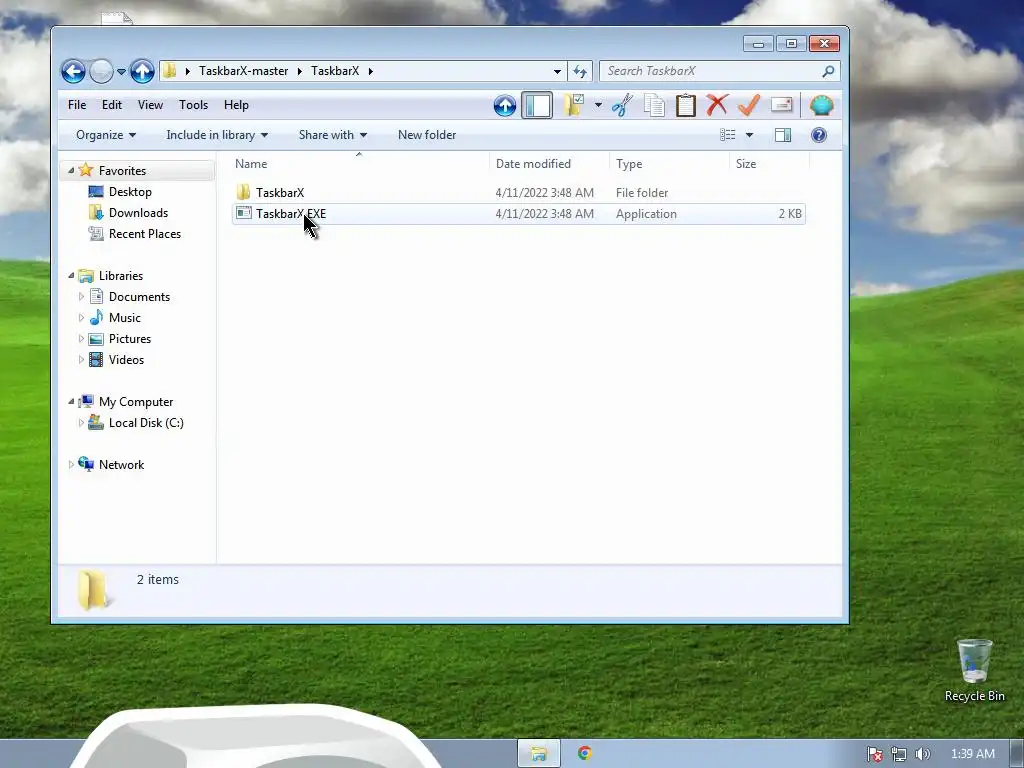1024x768 pixels.
Task: Expand the Documents library
Action: tap(81, 297)
